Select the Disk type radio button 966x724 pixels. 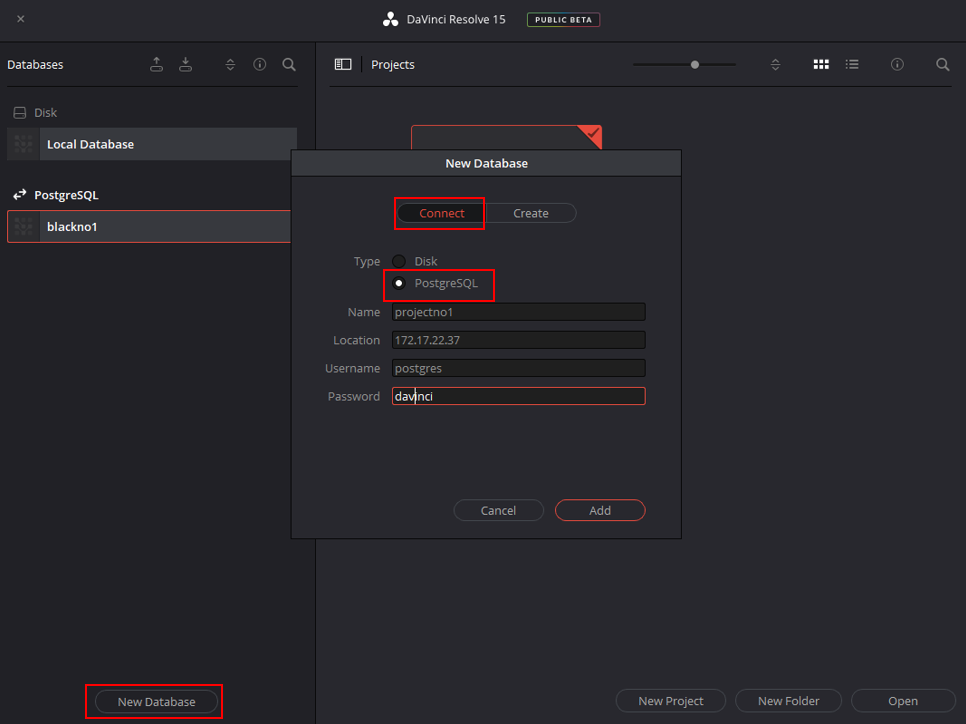point(399,261)
